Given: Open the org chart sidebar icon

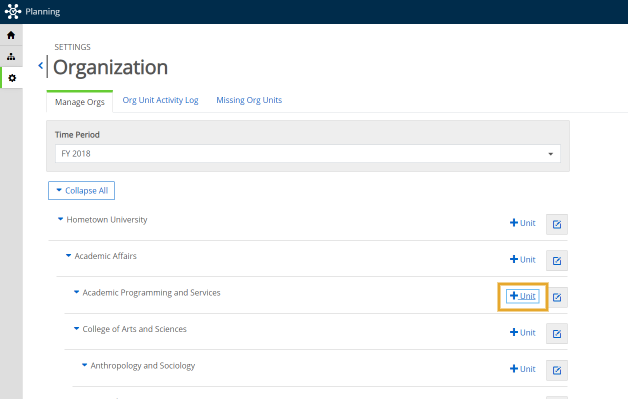Looking at the screenshot, I should [x=11, y=56].
